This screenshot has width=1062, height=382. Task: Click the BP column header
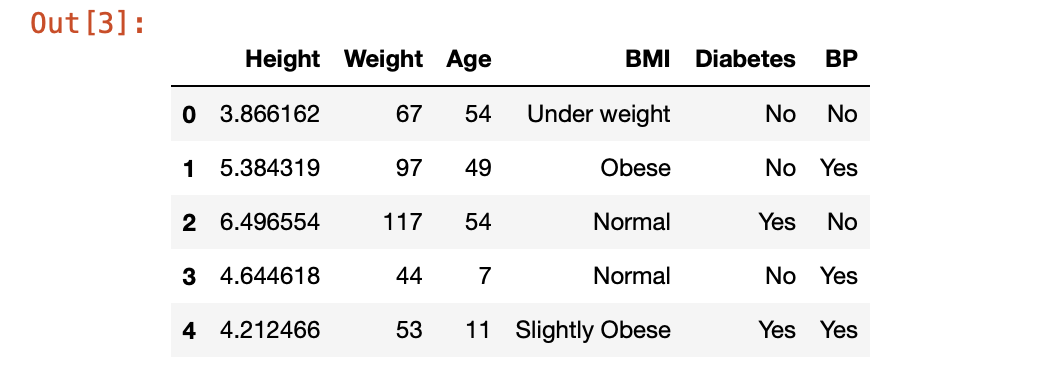pyautogui.click(x=841, y=60)
